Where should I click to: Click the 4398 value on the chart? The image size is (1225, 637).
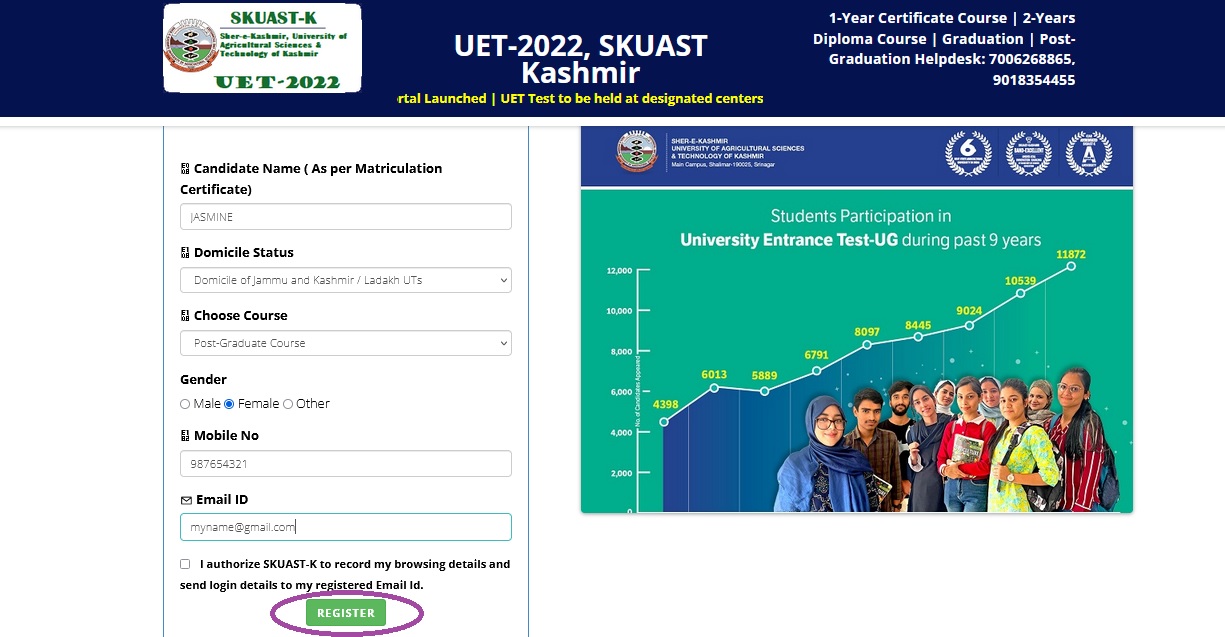point(665,405)
